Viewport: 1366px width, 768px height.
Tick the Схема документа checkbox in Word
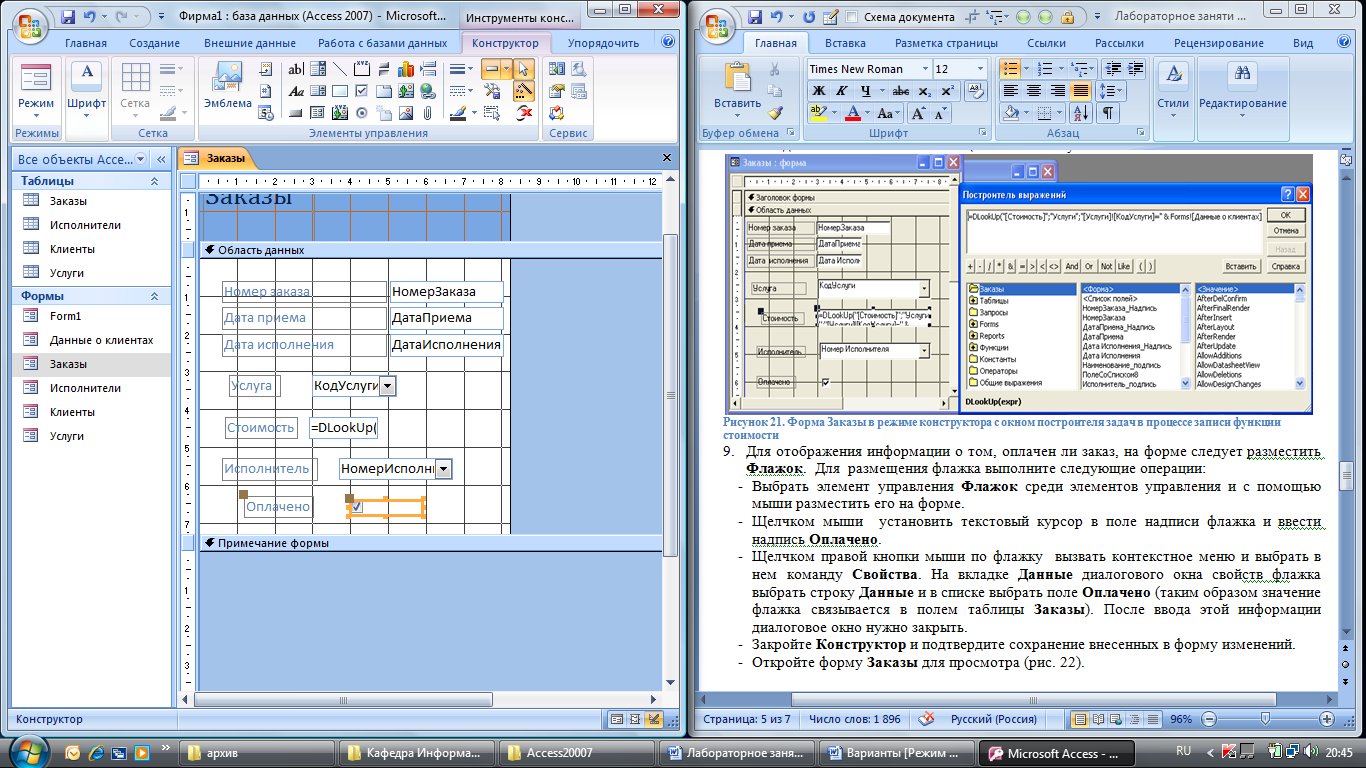click(x=852, y=17)
